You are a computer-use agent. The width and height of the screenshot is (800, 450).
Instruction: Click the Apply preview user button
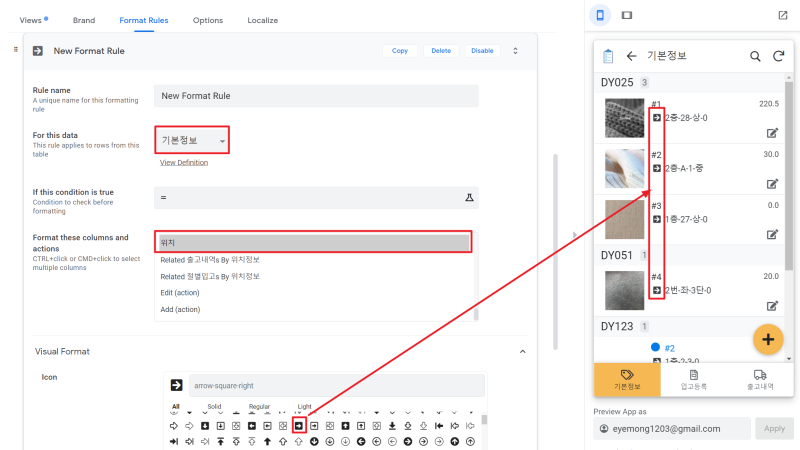pyautogui.click(x=774, y=429)
